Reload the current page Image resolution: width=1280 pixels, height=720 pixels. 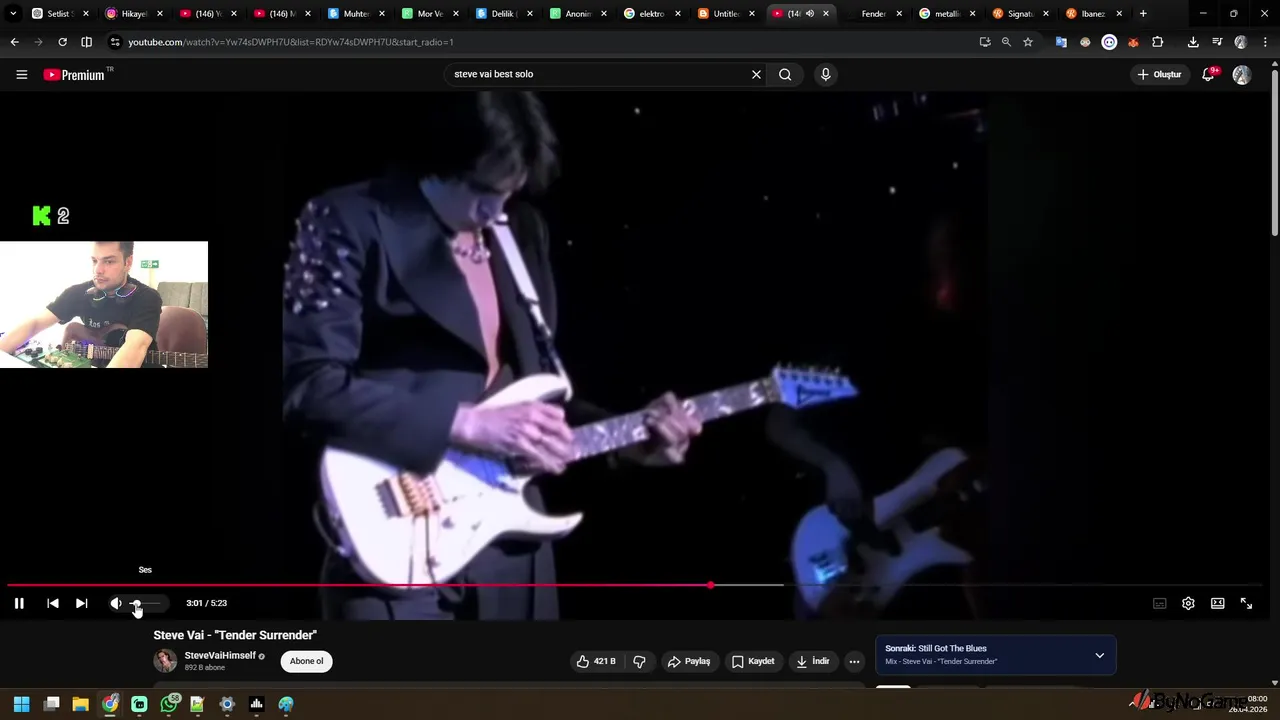point(62,42)
